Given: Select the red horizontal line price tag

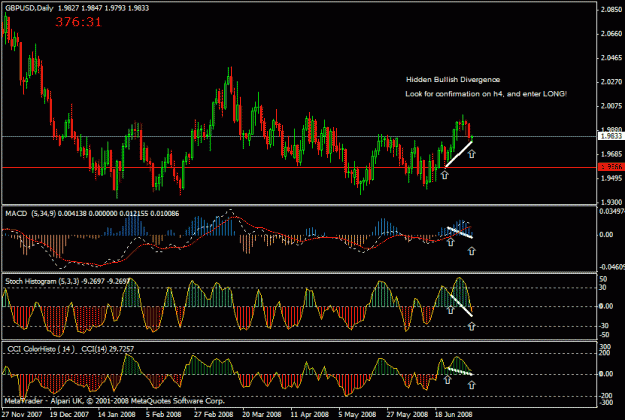Looking at the screenshot, I should 611,167.
